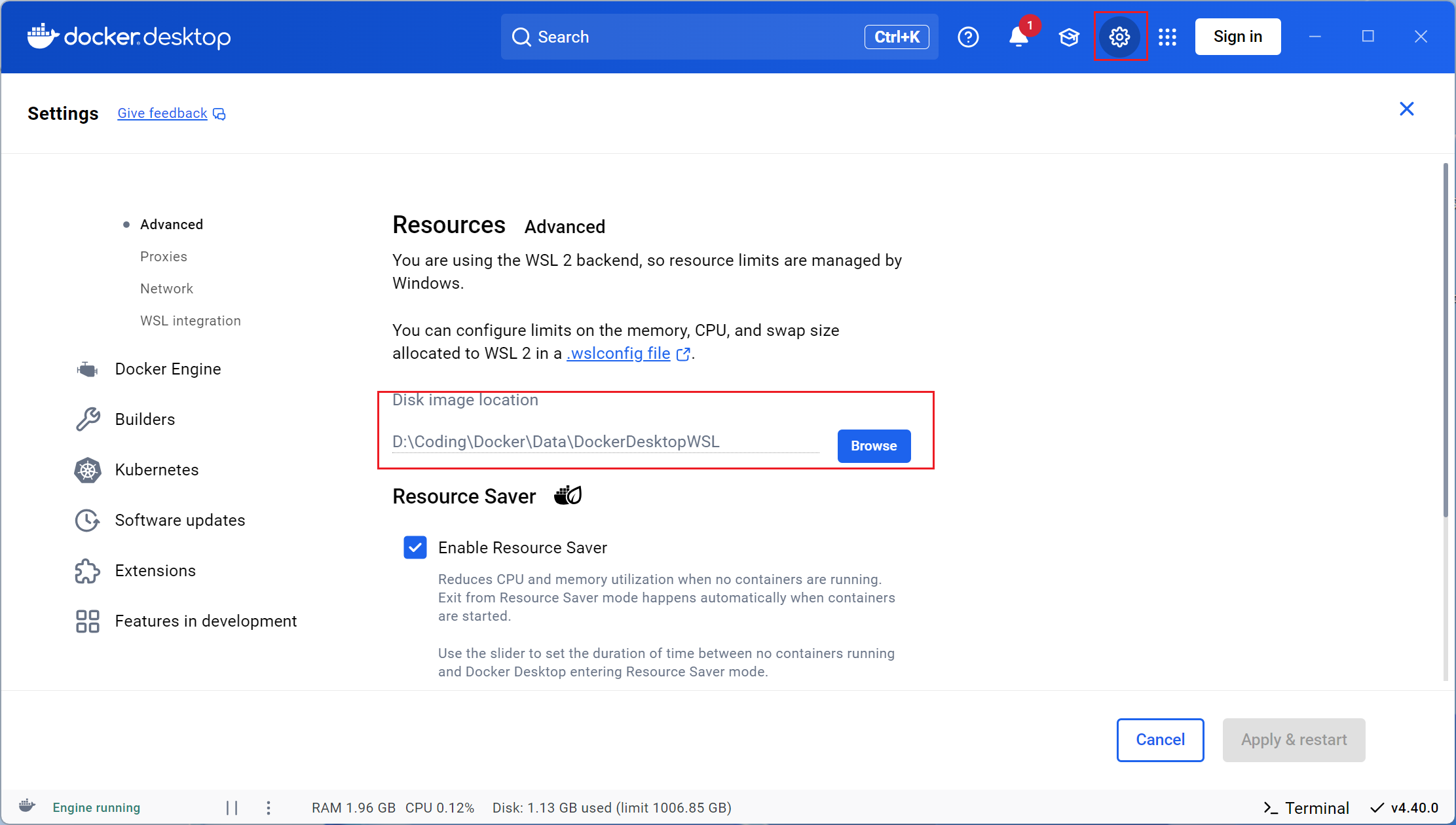Click the Apply & restart button

[x=1294, y=740]
